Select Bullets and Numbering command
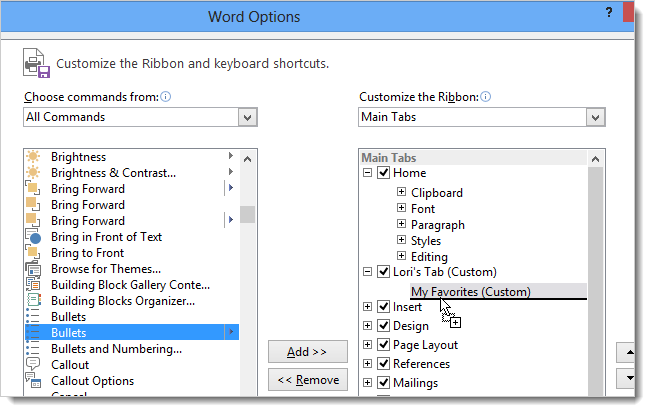Image resolution: width=650 pixels, height=412 pixels. 116,349
